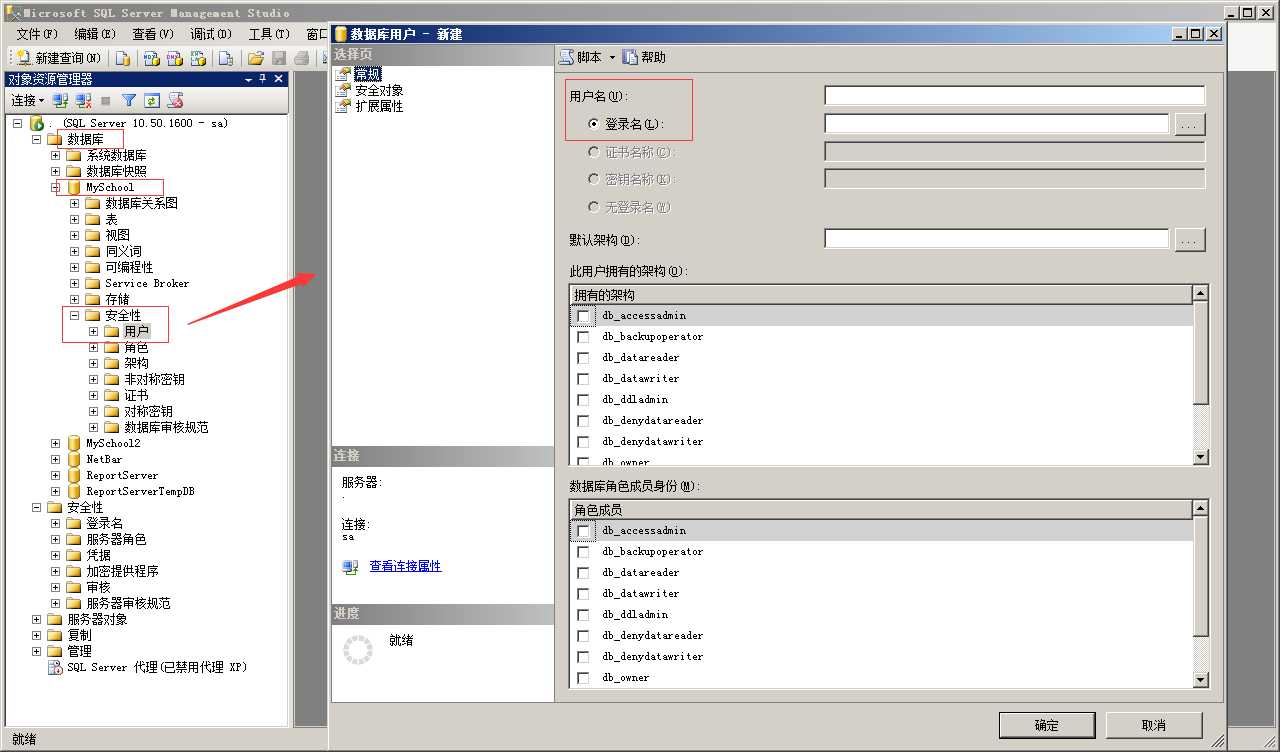Click browse button next to 登录名 field
The image size is (1280, 752).
point(1190,125)
